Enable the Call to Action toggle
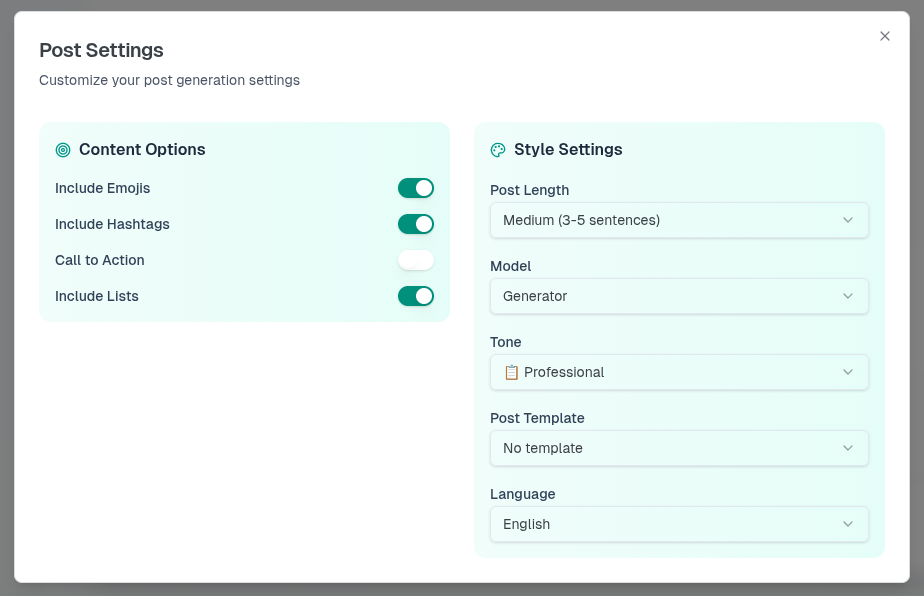The image size is (924, 596). 416,260
